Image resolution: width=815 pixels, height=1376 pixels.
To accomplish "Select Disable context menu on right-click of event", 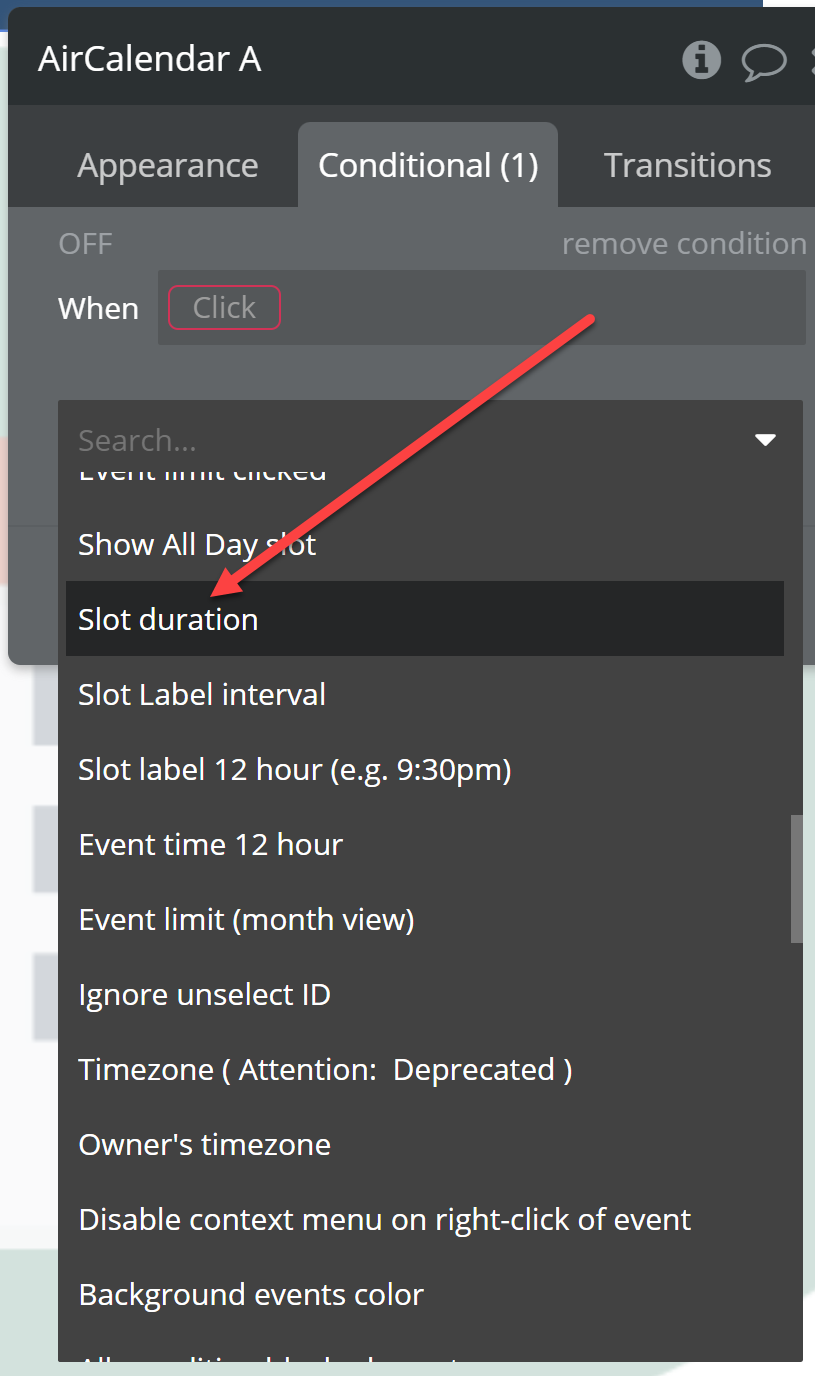I will (x=425, y=1219).
